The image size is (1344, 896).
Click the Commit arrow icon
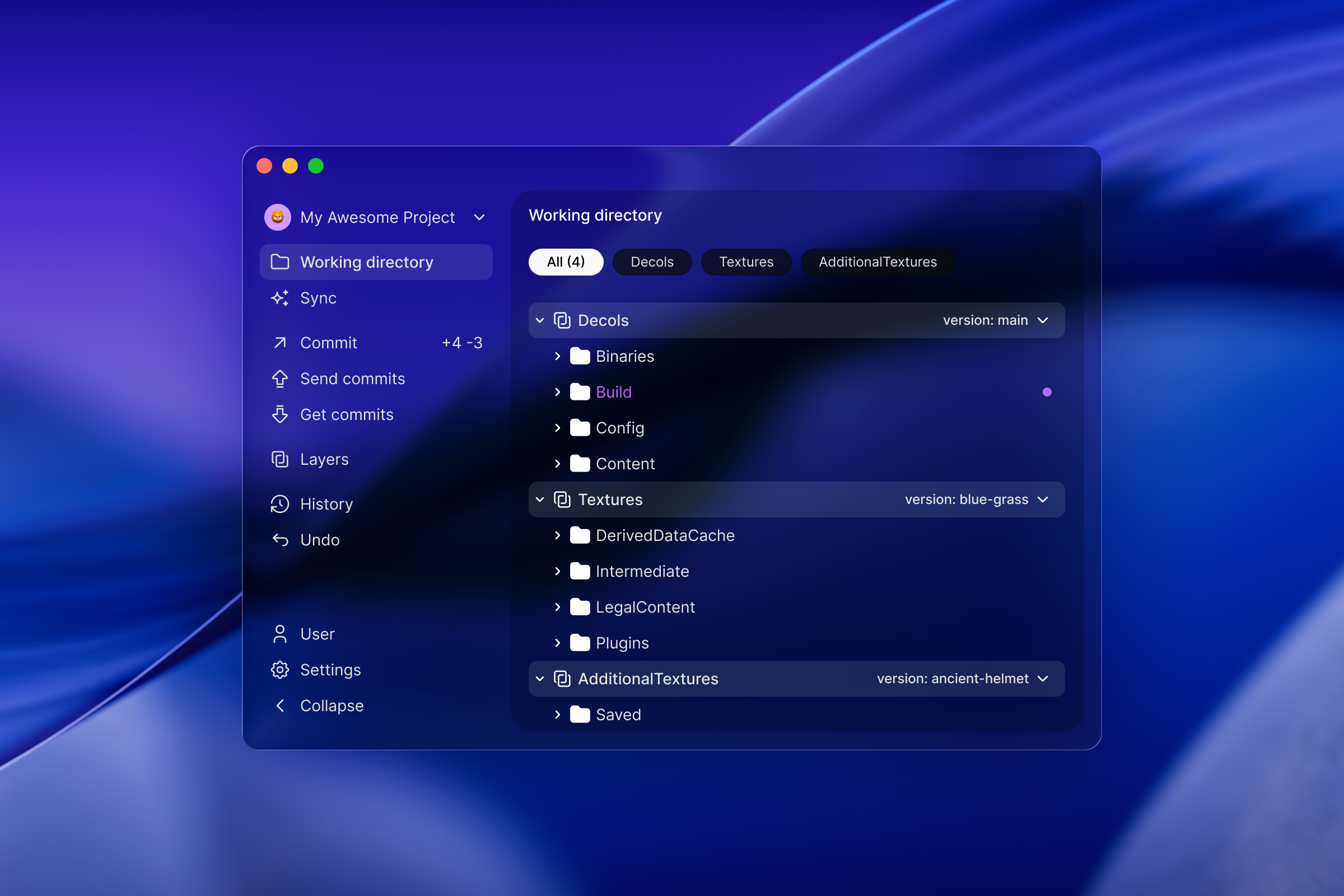point(280,343)
